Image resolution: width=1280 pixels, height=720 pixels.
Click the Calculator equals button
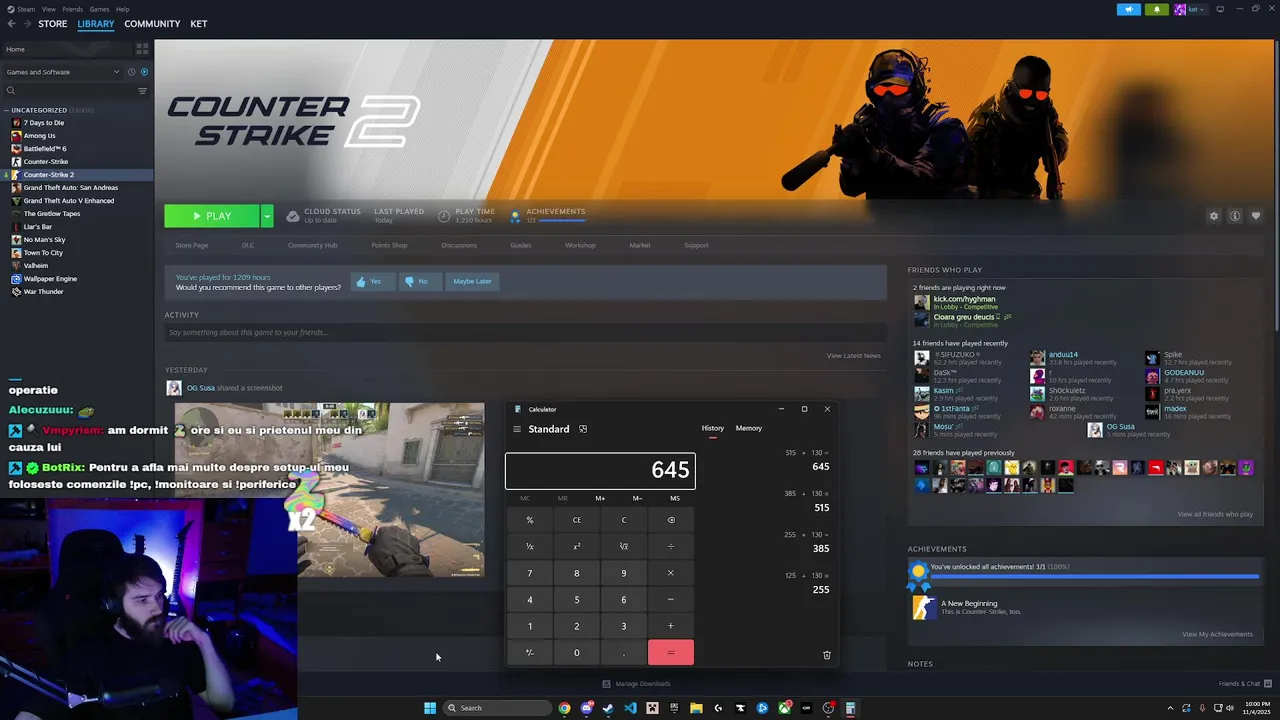click(671, 653)
